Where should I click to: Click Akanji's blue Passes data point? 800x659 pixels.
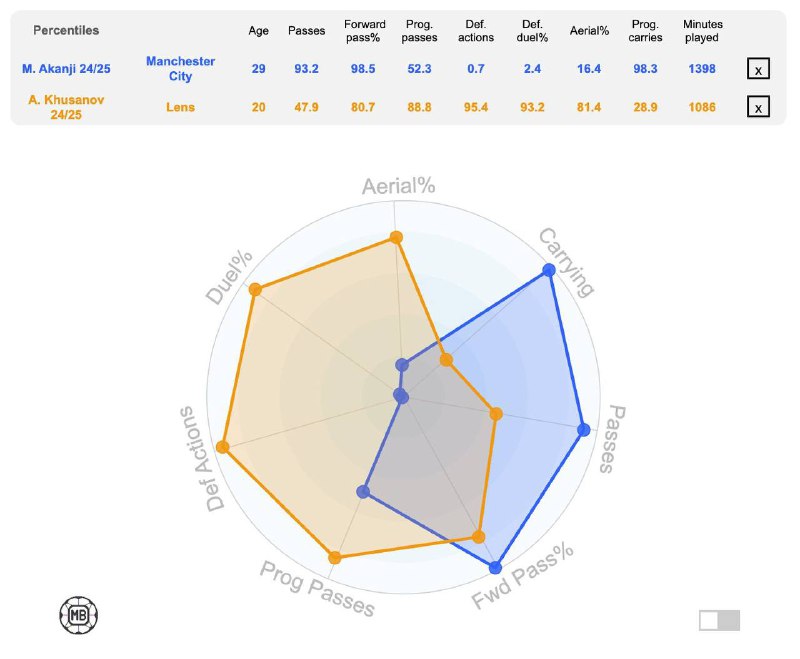(584, 429)
